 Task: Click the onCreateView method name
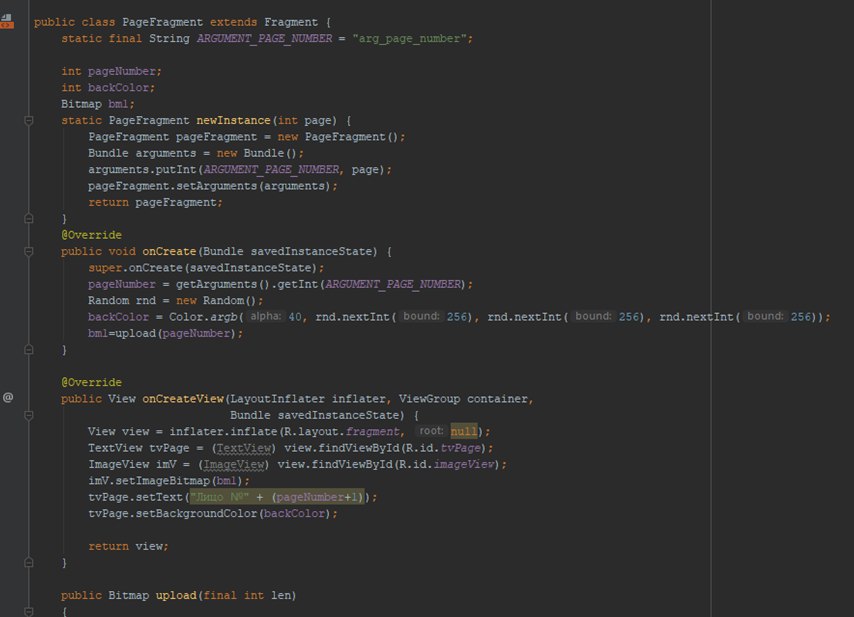[182, 399]
